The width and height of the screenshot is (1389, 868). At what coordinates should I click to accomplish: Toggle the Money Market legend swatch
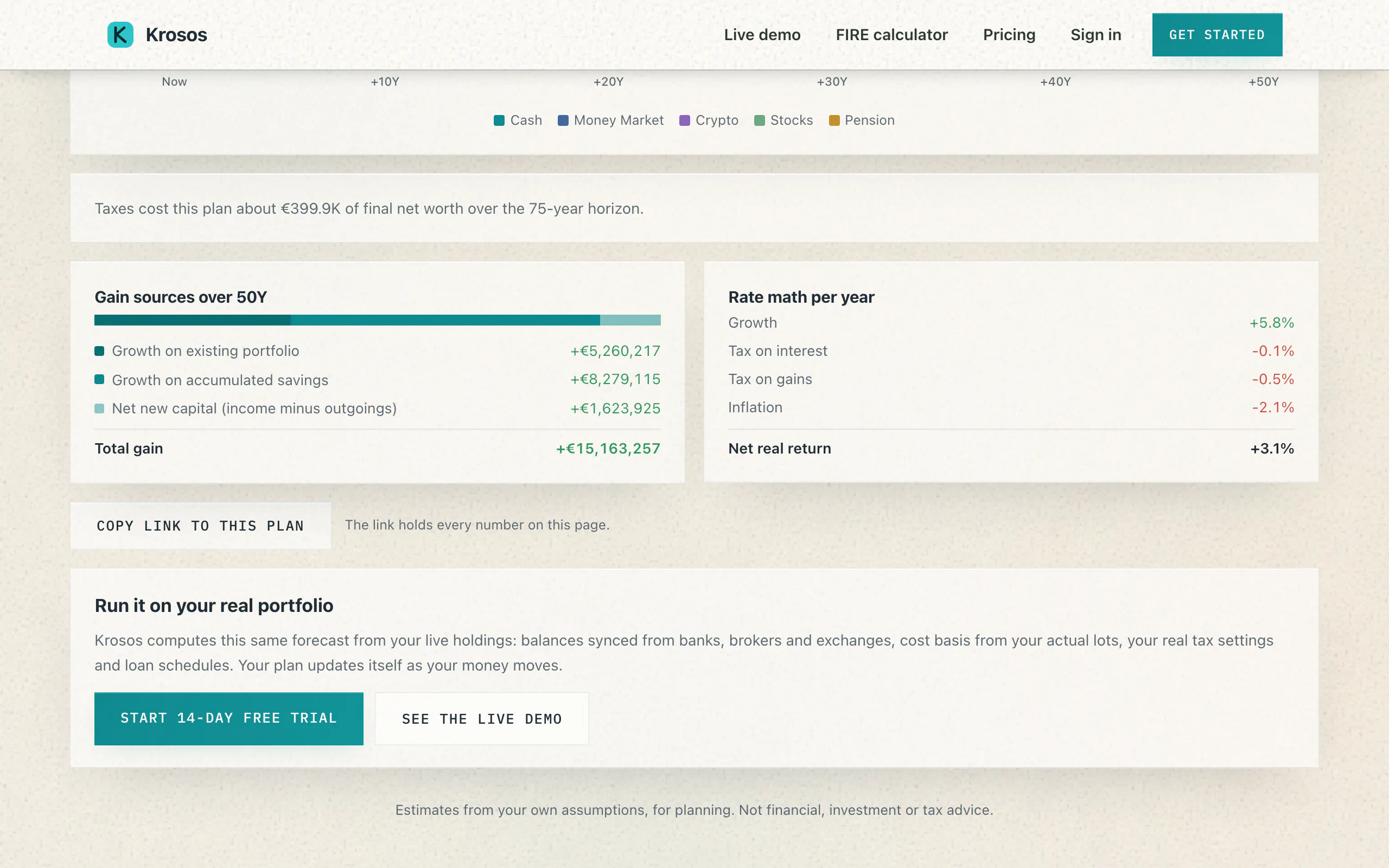(x=563, y=120)
